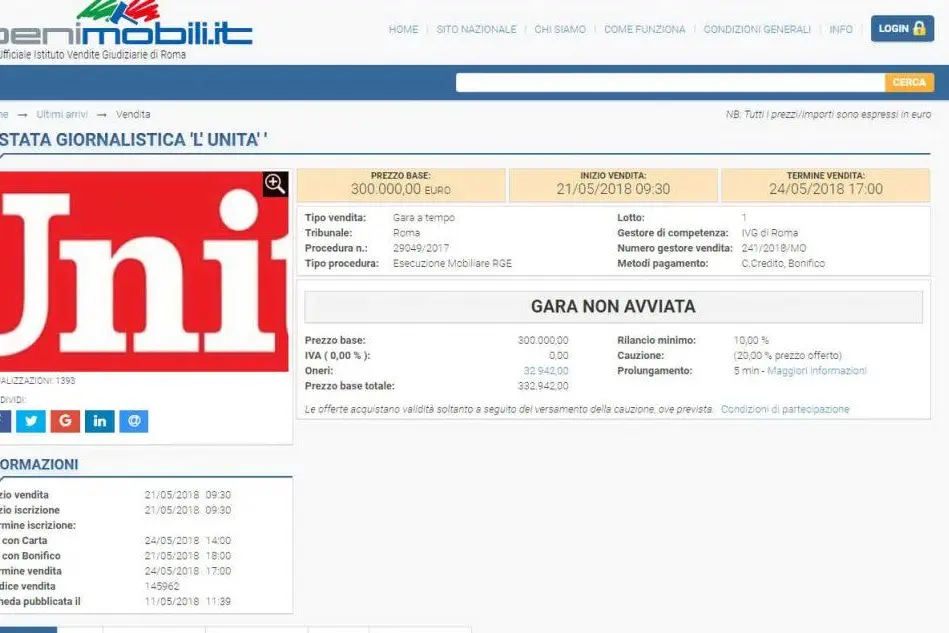949x633 pixels.
Task: Select 'Esecuzione Mobiliare RGE' text
Action: (x=452, y=263)
